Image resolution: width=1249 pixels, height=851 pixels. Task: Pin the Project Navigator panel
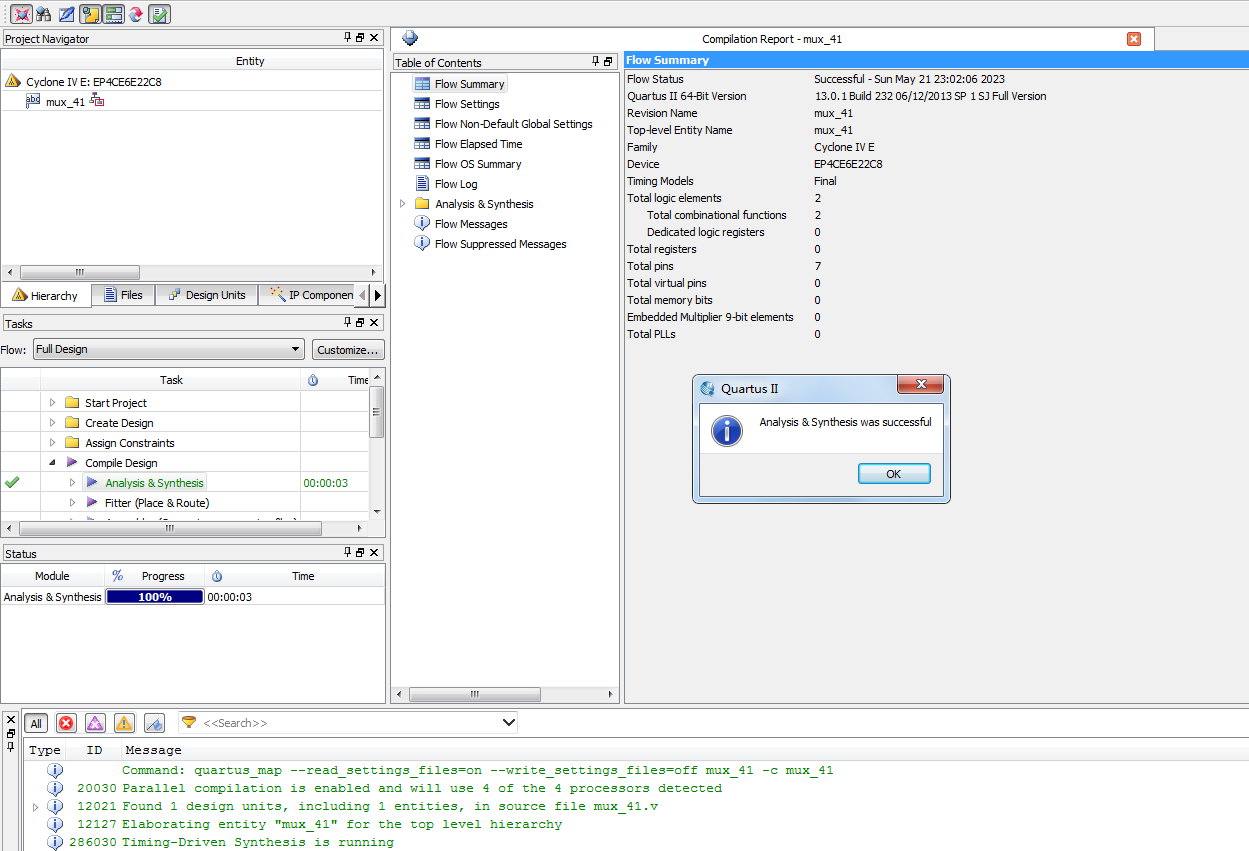click(347, 38)
